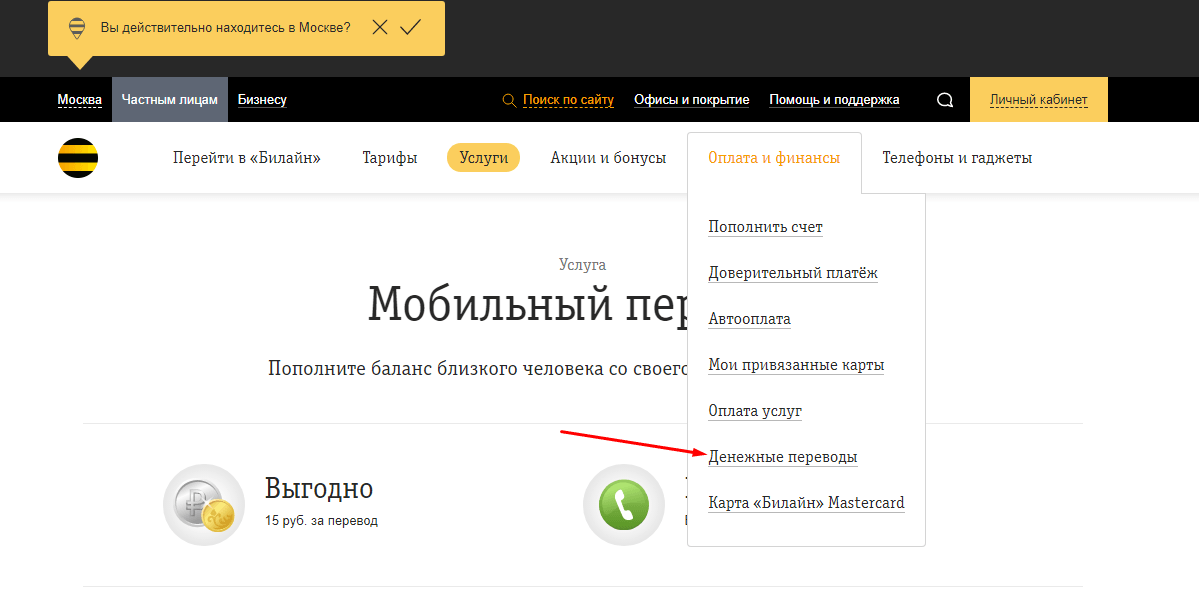The height and width of the screenshot is (593, 1199).
Task: Click the orange search icon beside Поиск по сайту
Action: (x=509, y=100)
